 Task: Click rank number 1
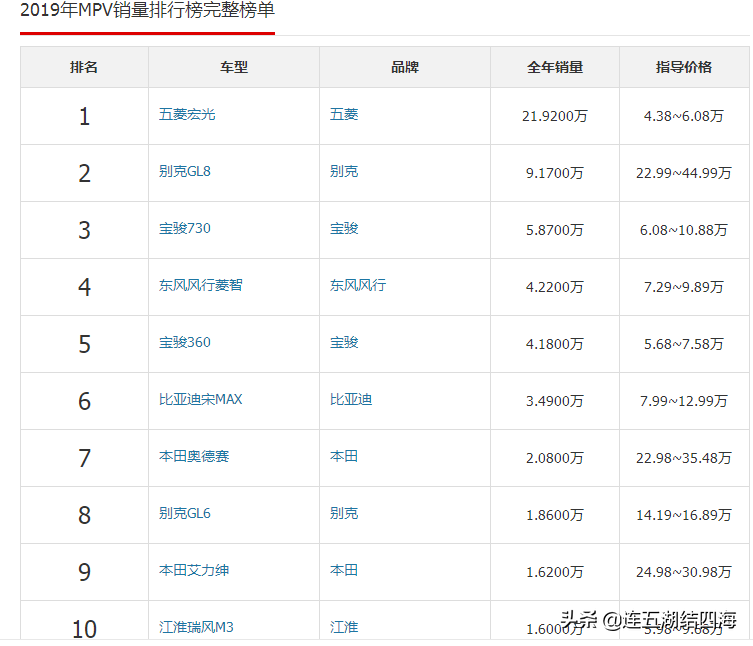tap(85, 117)
